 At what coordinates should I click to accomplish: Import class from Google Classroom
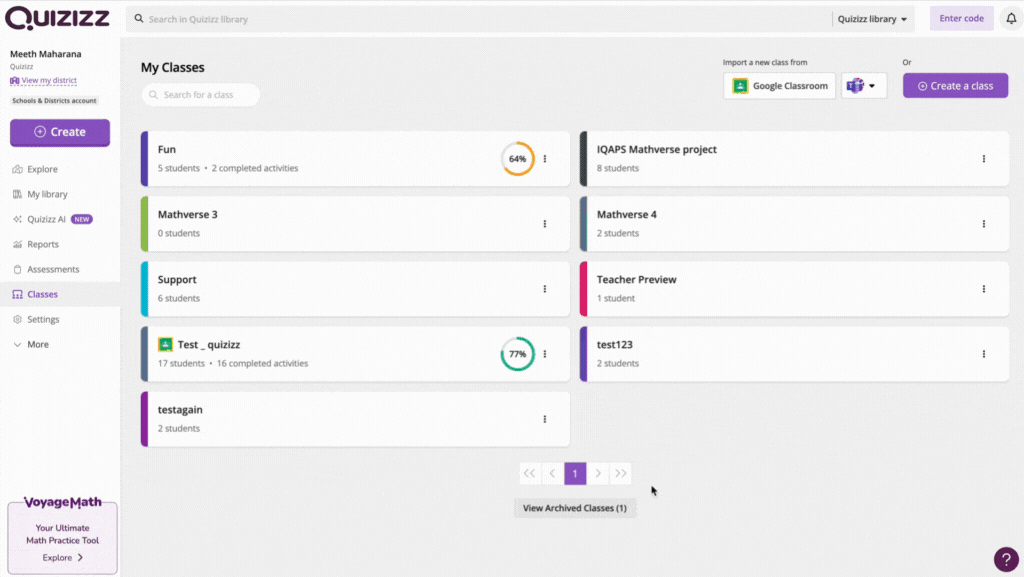[780, 86]
